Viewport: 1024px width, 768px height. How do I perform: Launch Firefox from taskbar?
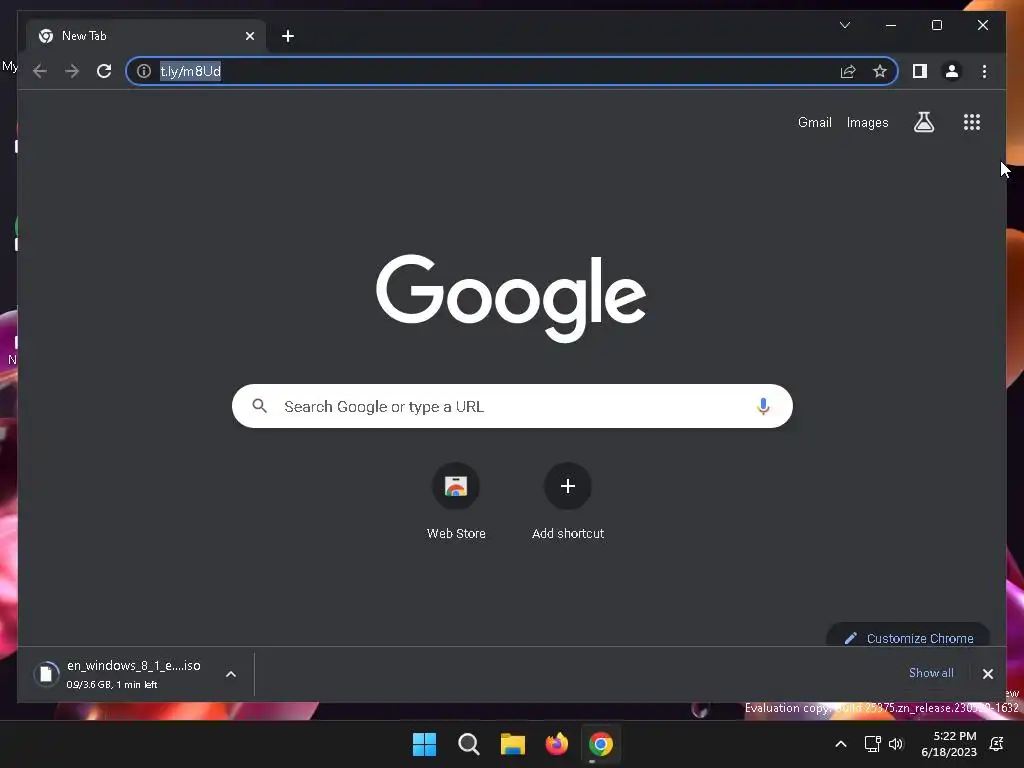[x=556, y=744]
